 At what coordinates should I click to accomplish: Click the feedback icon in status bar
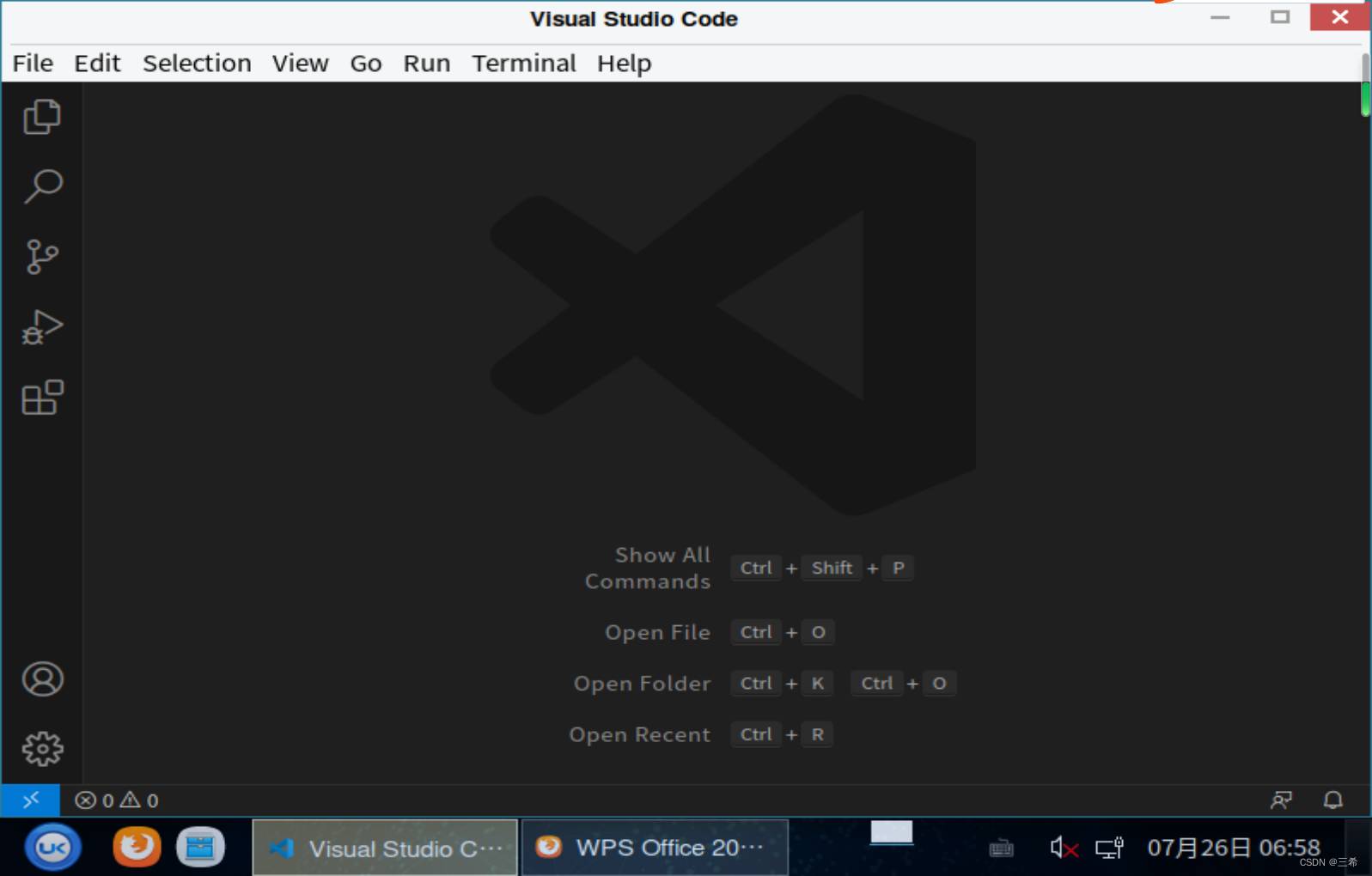(x=1281, y=800)
